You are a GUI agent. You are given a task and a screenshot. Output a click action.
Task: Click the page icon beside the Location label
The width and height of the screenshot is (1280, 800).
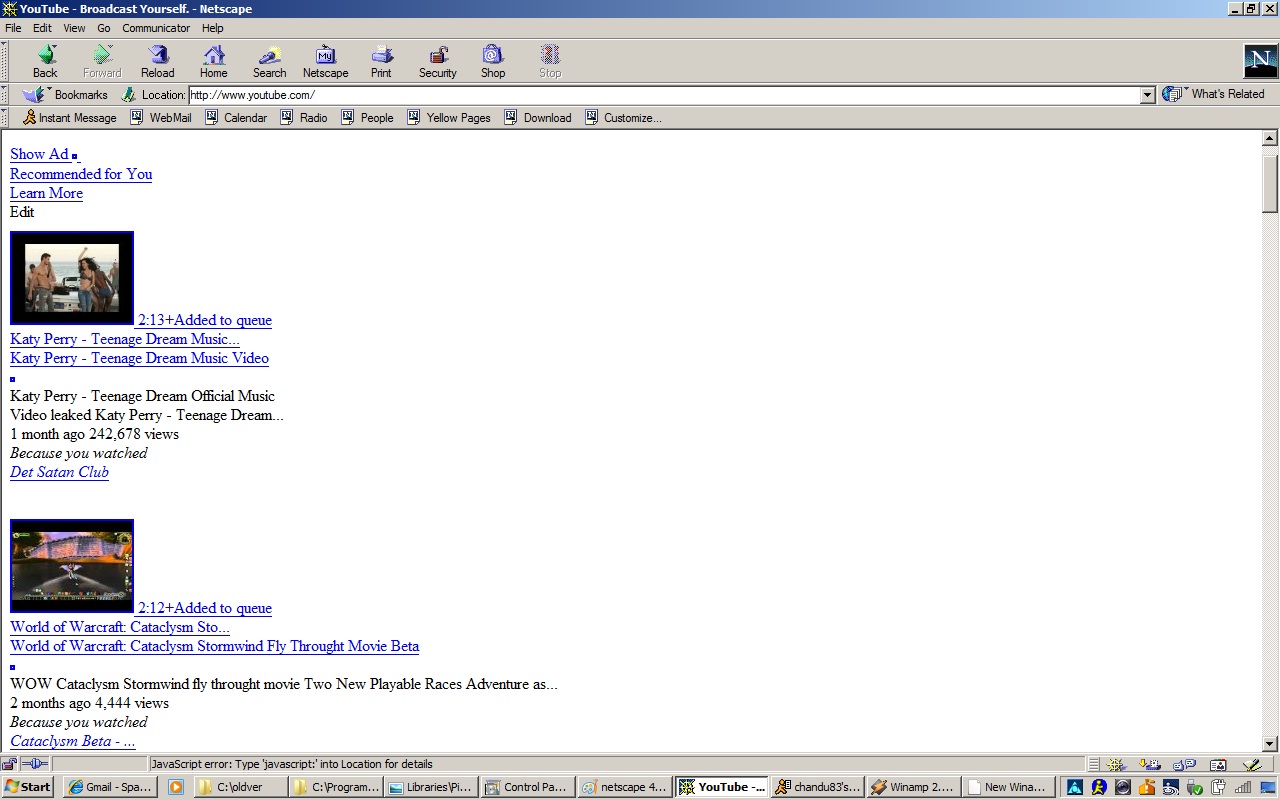tap(129, 95)
